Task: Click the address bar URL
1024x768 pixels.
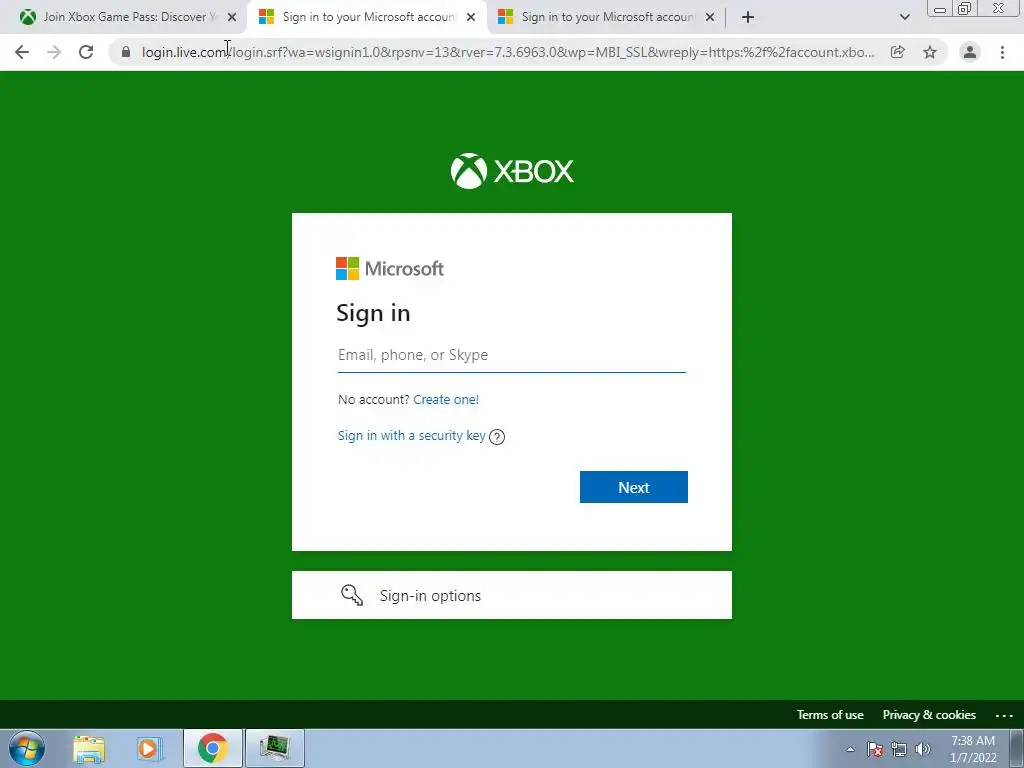Action: 507,52
